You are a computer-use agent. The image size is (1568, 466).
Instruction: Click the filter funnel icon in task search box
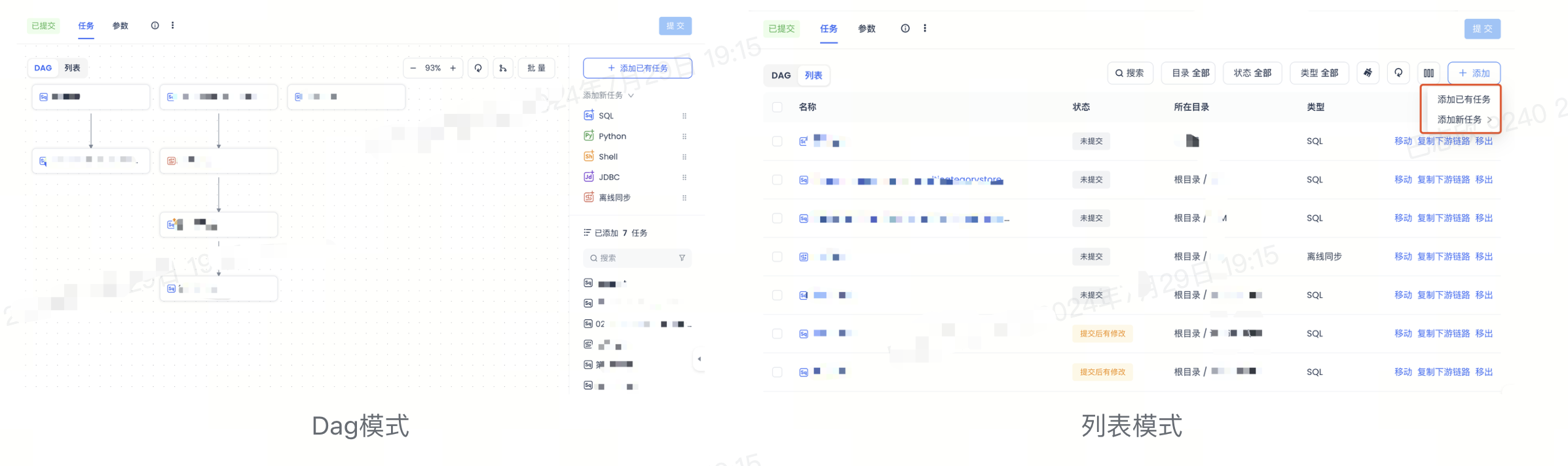(682, 258)
